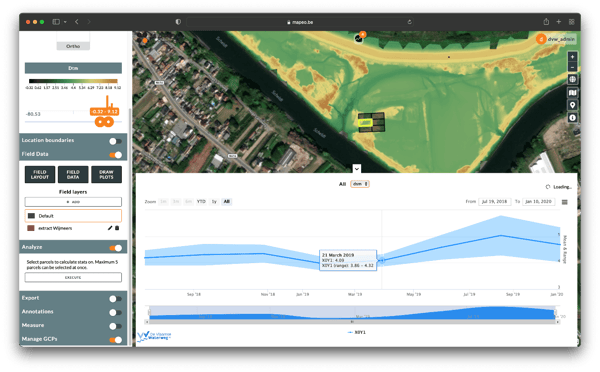Screen dimensions: 600x372
Task: Turn on the Export toggle
Action: click(x=115, y=299)
